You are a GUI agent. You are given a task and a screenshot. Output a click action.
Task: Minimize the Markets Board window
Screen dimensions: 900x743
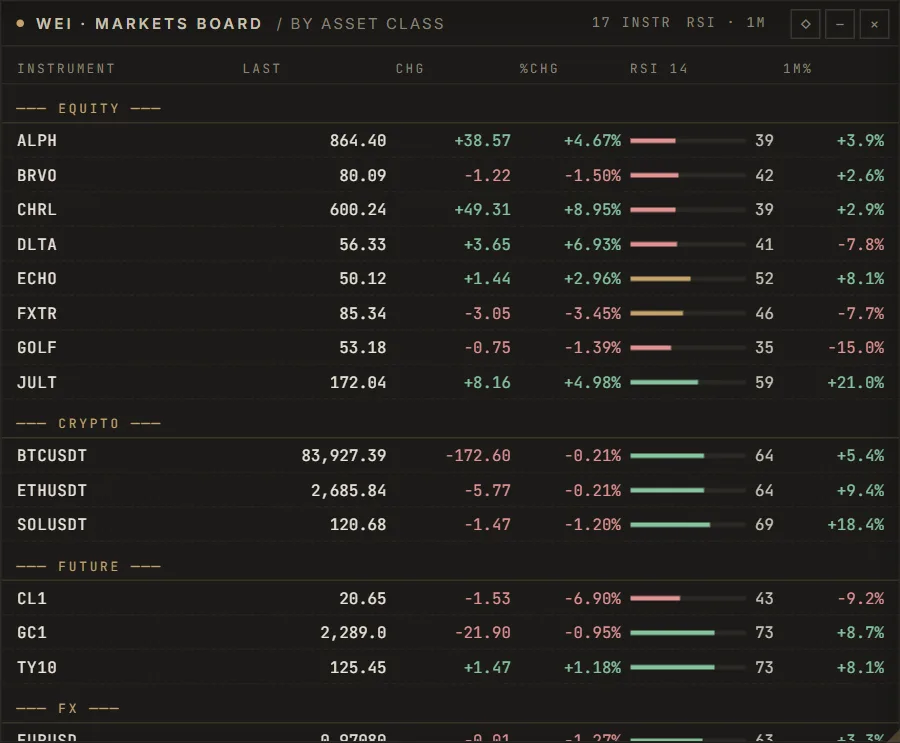[840, 24]
